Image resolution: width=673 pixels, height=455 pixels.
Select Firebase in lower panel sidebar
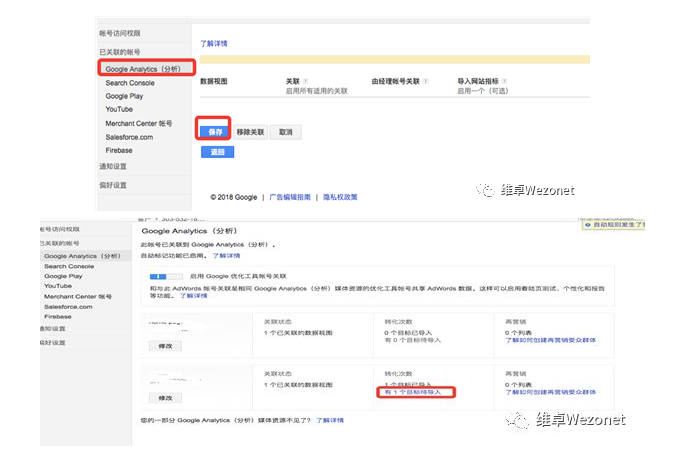click(x=58, y=316)
